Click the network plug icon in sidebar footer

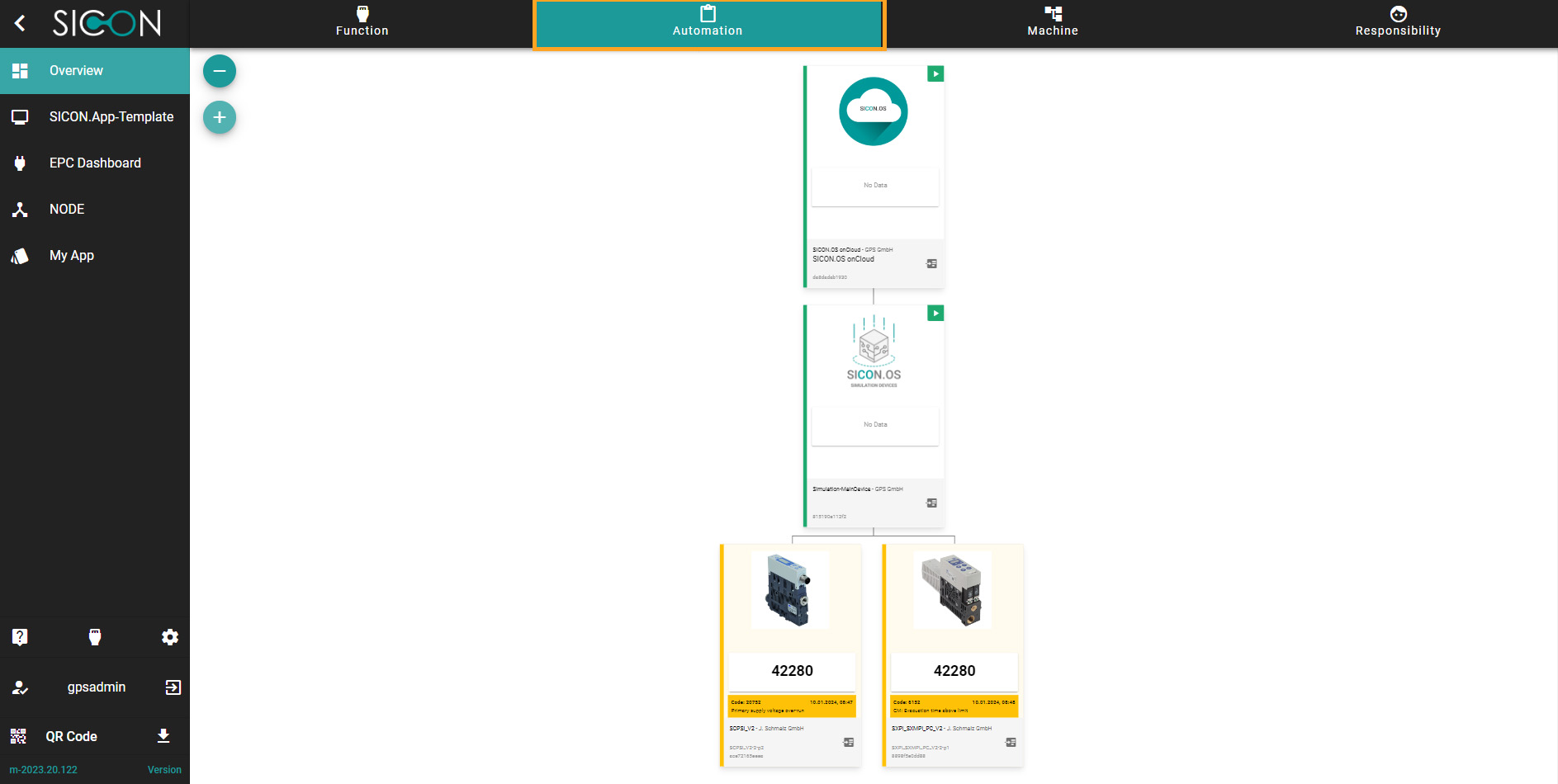point(95,637)
